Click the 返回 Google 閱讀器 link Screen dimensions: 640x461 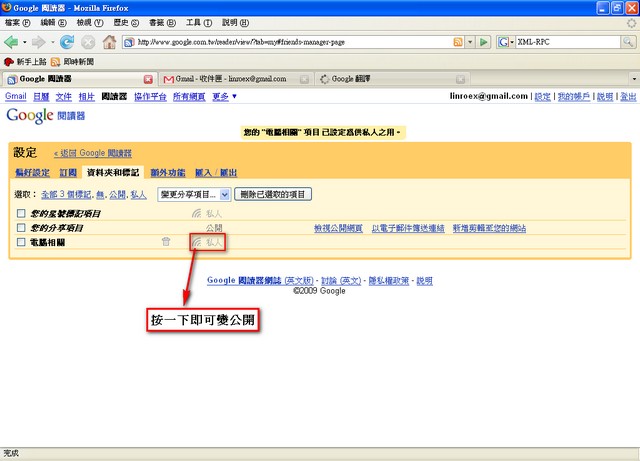click(93, 153)
